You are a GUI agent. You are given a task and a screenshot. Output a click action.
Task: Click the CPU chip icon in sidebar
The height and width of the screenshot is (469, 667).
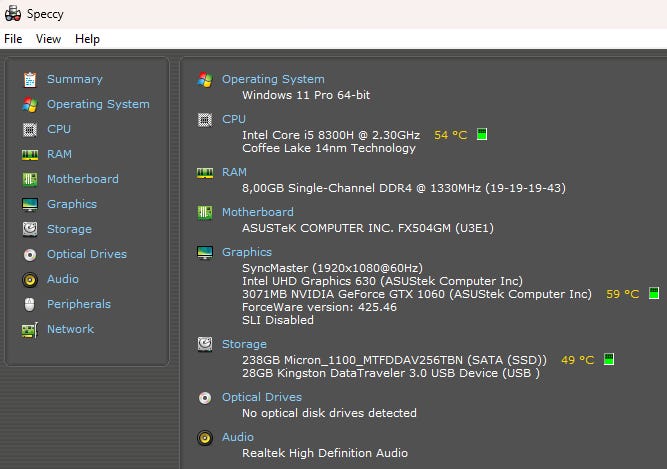pos(30,130)
